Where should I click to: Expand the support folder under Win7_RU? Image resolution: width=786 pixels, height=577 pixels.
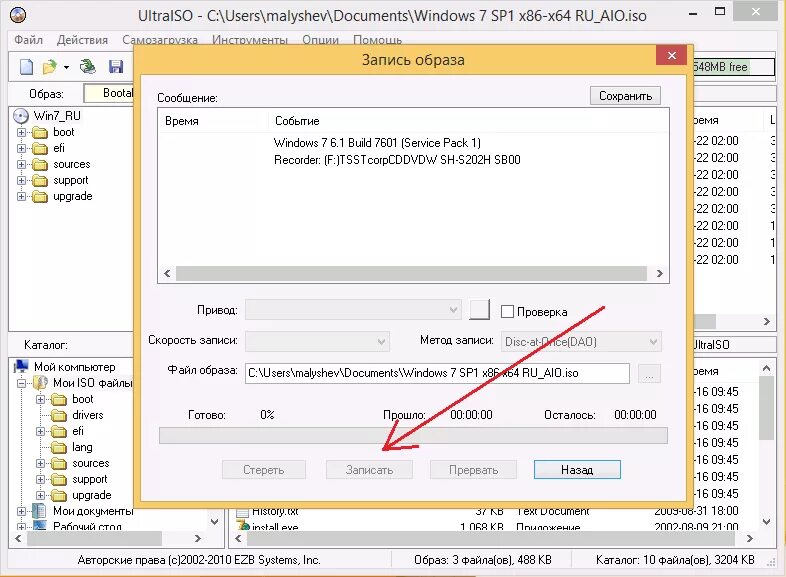click(x=21, y=180)
